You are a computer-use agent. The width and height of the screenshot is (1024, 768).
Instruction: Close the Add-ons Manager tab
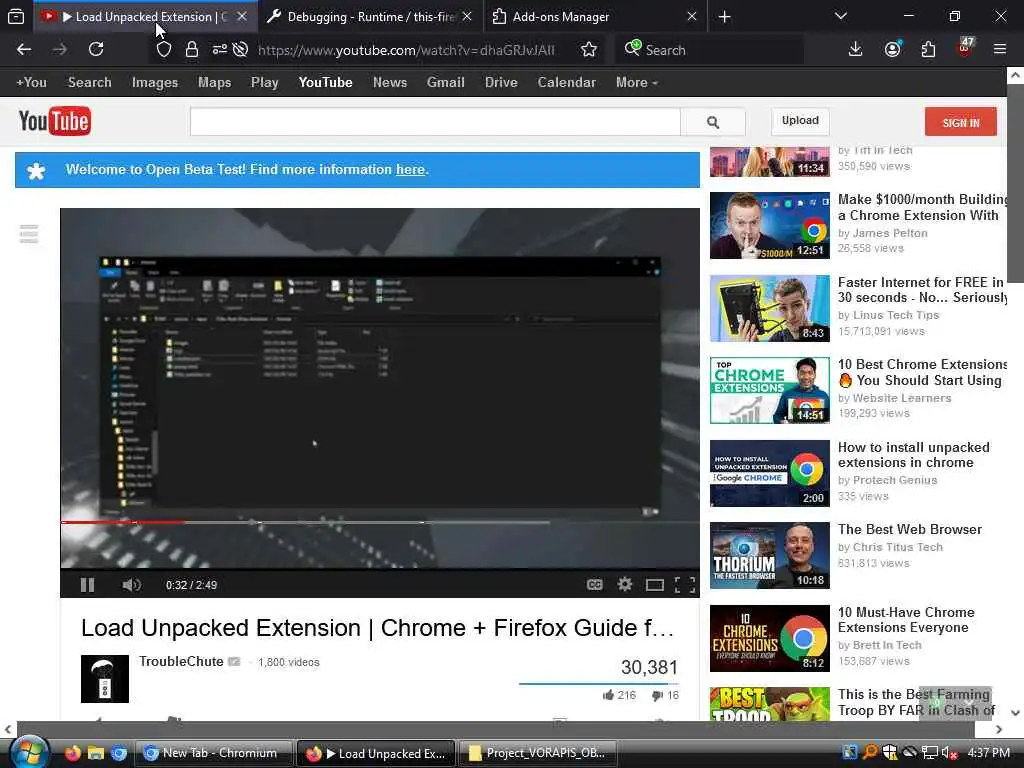pos(692,16)
